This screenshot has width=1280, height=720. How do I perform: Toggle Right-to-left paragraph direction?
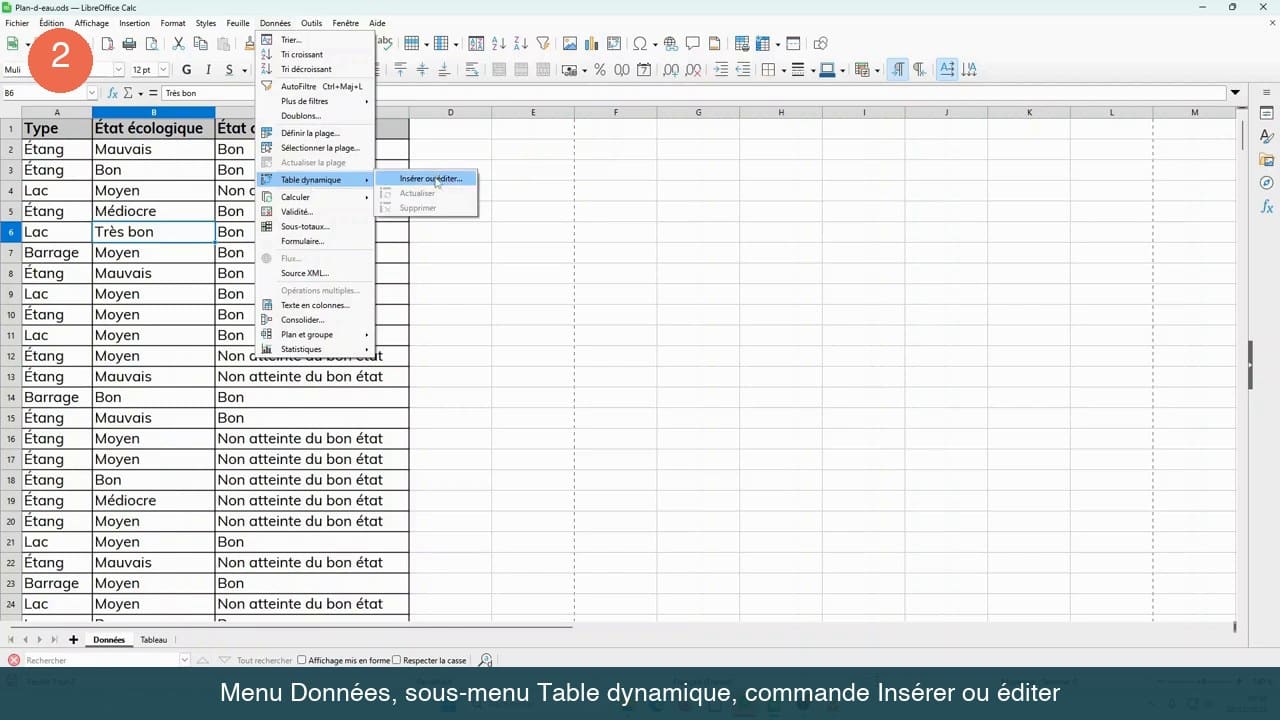click(x=919, y=70)
